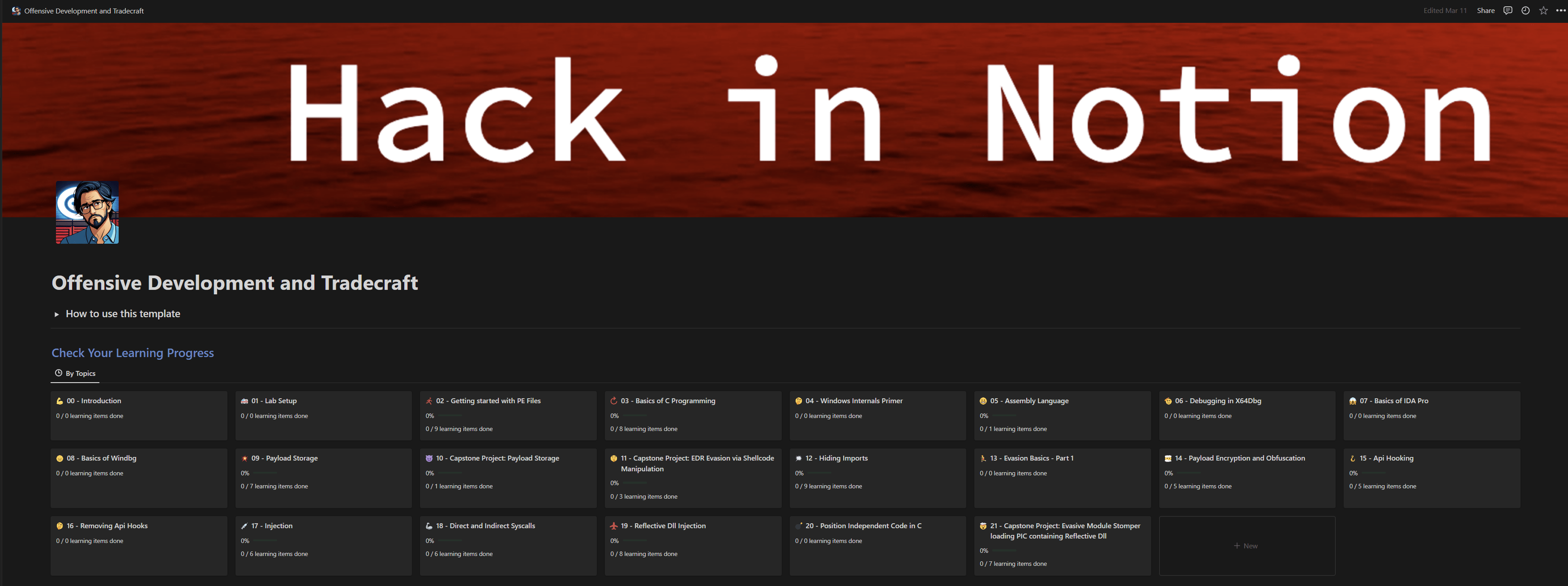Image resolution: width=1568 pixels, height=586 pixels.
Task: Open Check Your Learning Progress link
Action: 133,353
